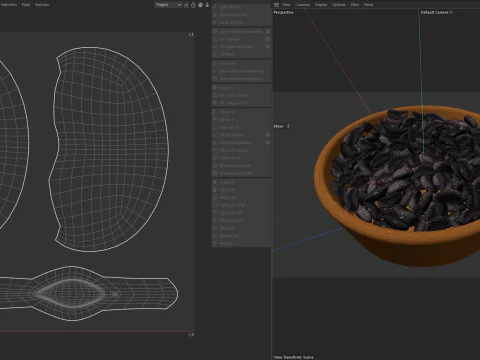The image size is (480, 360).
Task: Open the 3D viewport hamburger menu
Action: pyautogui.click(x=276, y=5)
